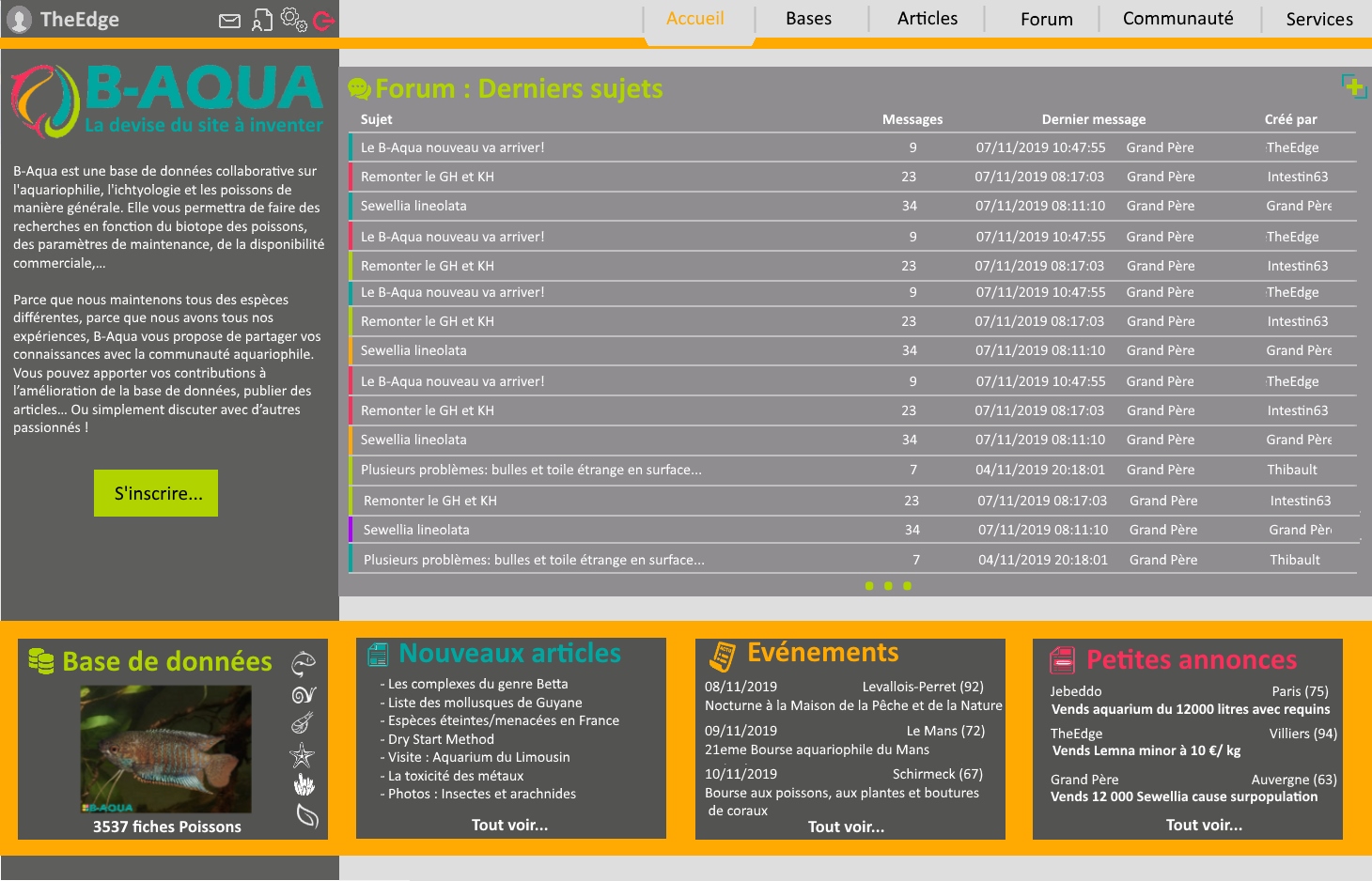Screen dimensions: 1372x881
Task: Click Tout voir... under Nouveaux articles
Action: [x=509, y=825]
